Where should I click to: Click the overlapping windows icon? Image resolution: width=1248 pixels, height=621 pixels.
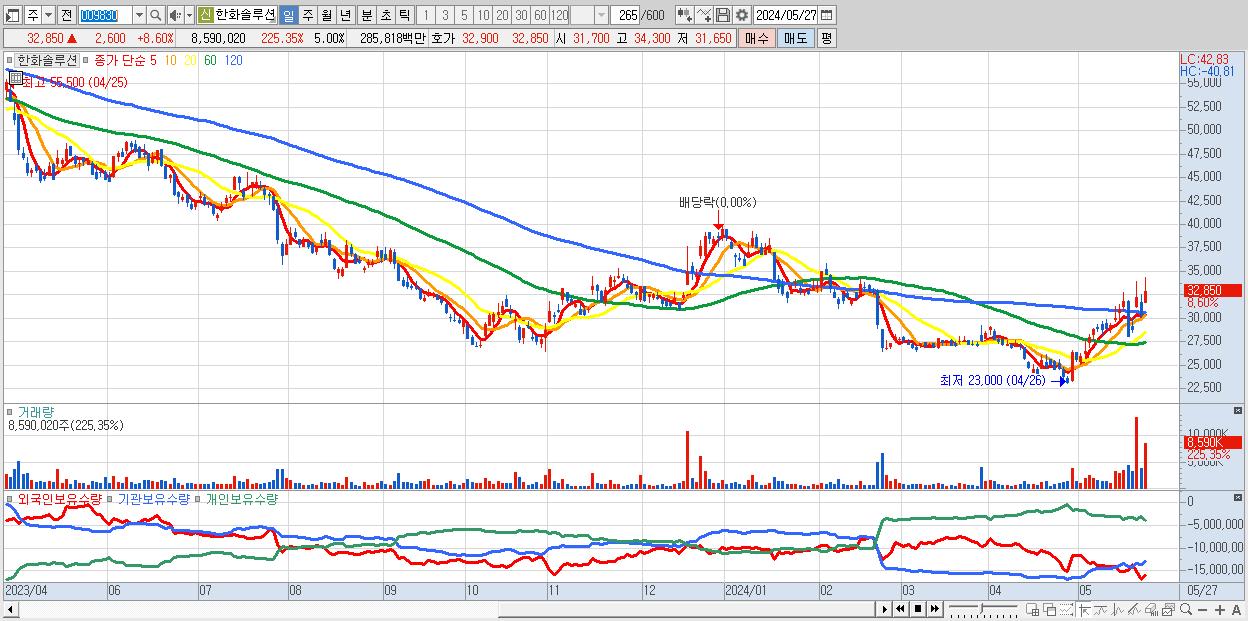coord(1050,609)
